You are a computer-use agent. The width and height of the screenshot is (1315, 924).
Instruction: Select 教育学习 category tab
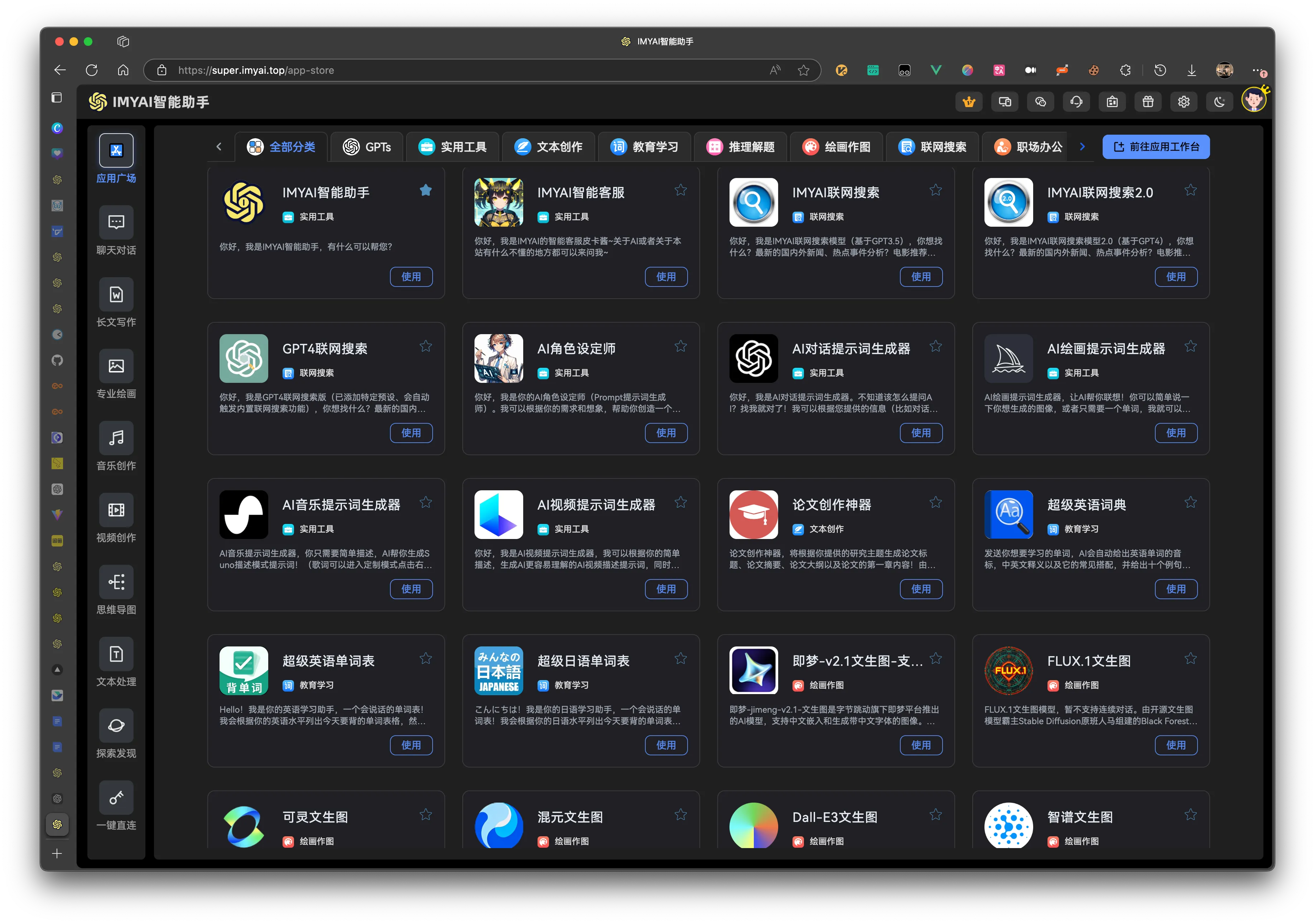tap(644, 146)
